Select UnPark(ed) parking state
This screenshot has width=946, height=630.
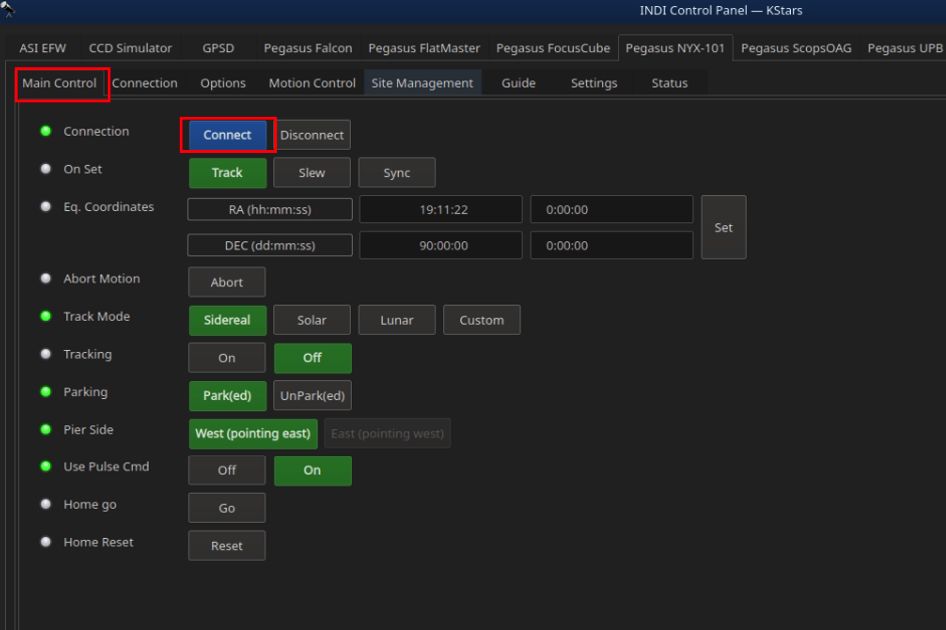point(313,395)
